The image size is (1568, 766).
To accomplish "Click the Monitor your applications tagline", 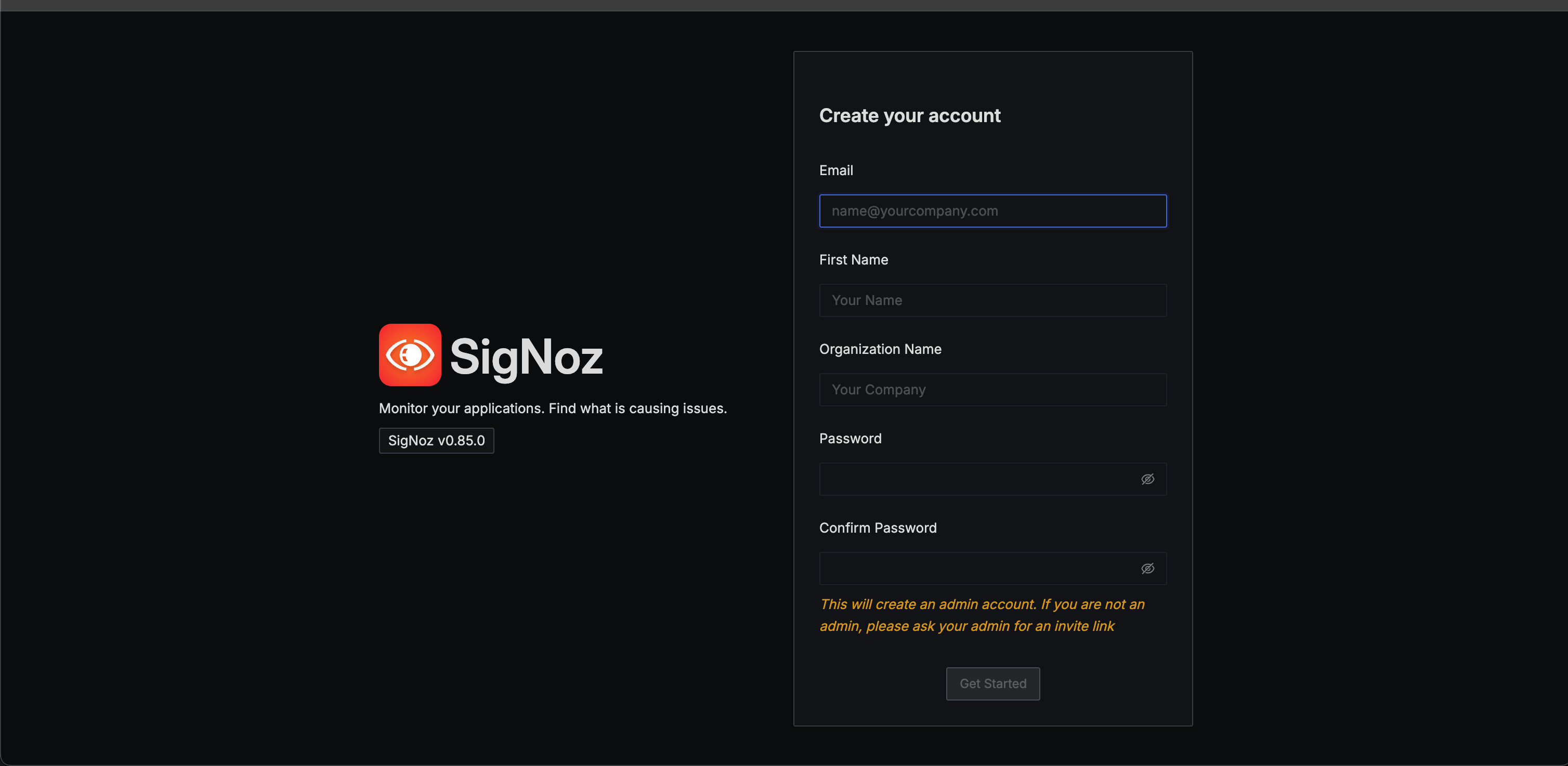I will (x=553, y=408).
